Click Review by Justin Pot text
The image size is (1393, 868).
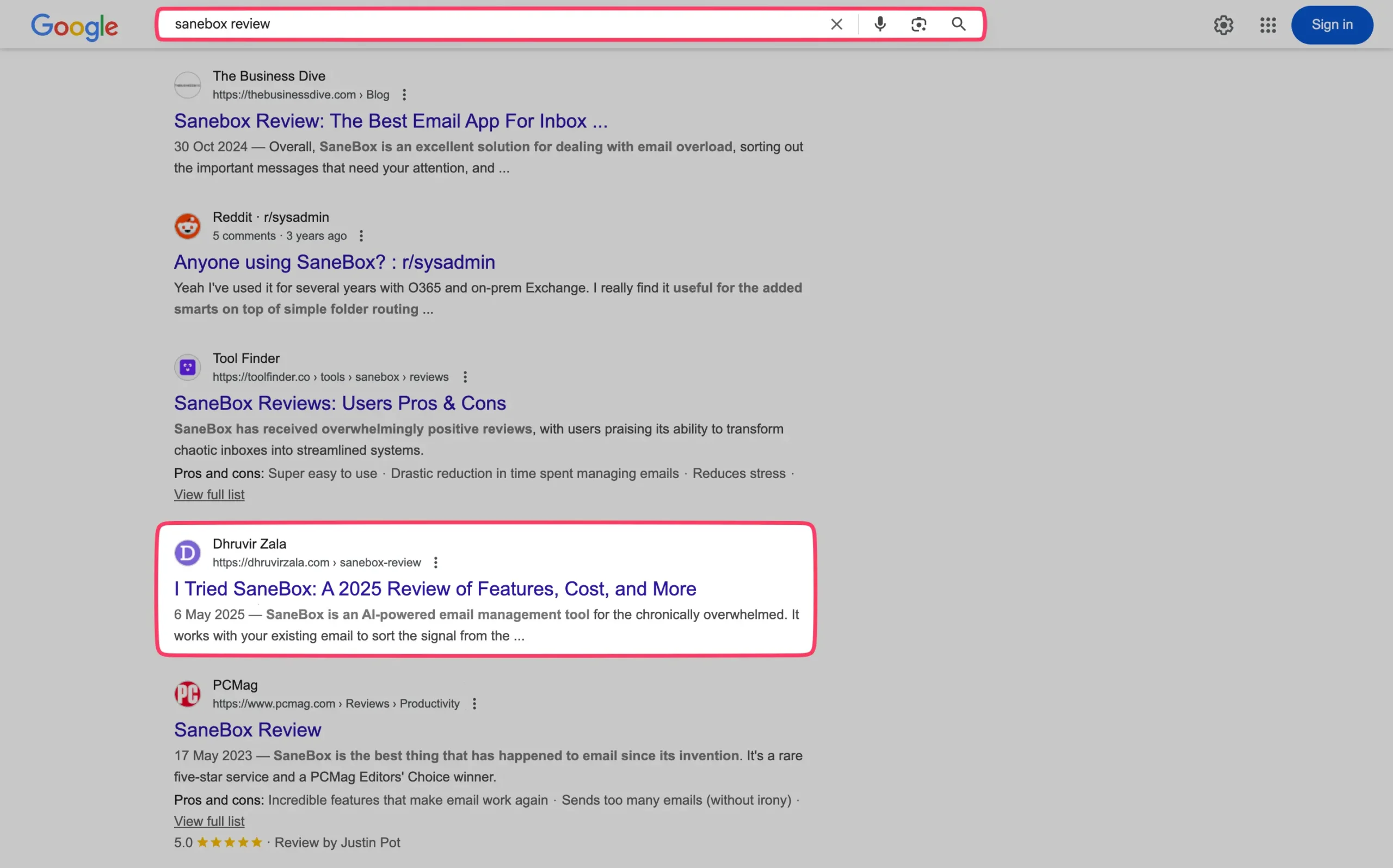tap(337, 843)
